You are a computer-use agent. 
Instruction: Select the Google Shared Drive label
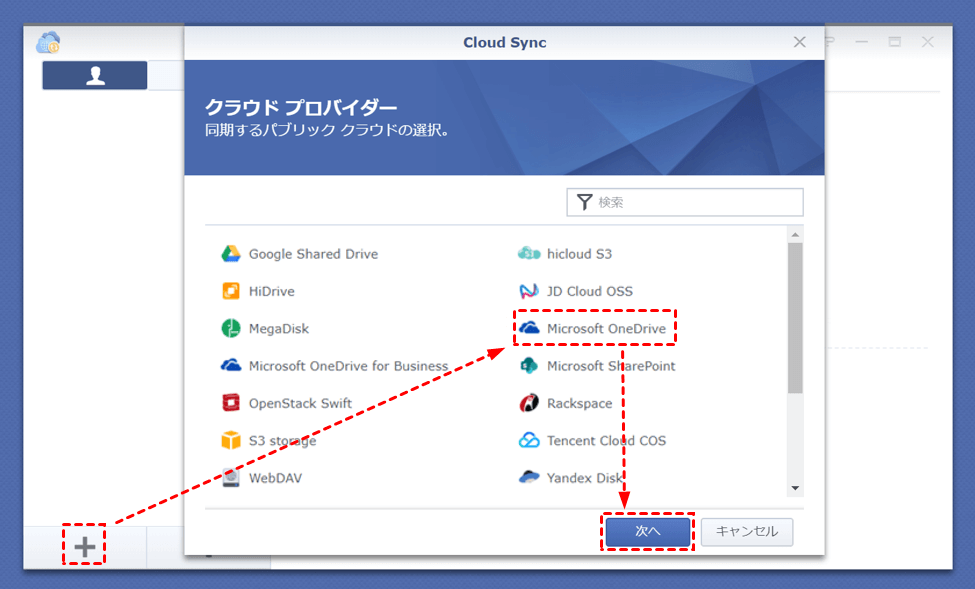click(x=313, y=254)
